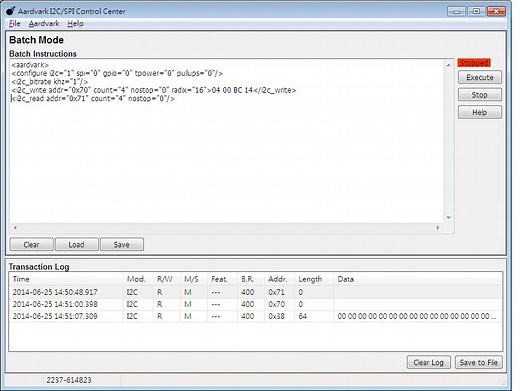The image size is (520, 391).
Task: Click the right arrow of horizontal scrollbar
Action: point(438,228)
